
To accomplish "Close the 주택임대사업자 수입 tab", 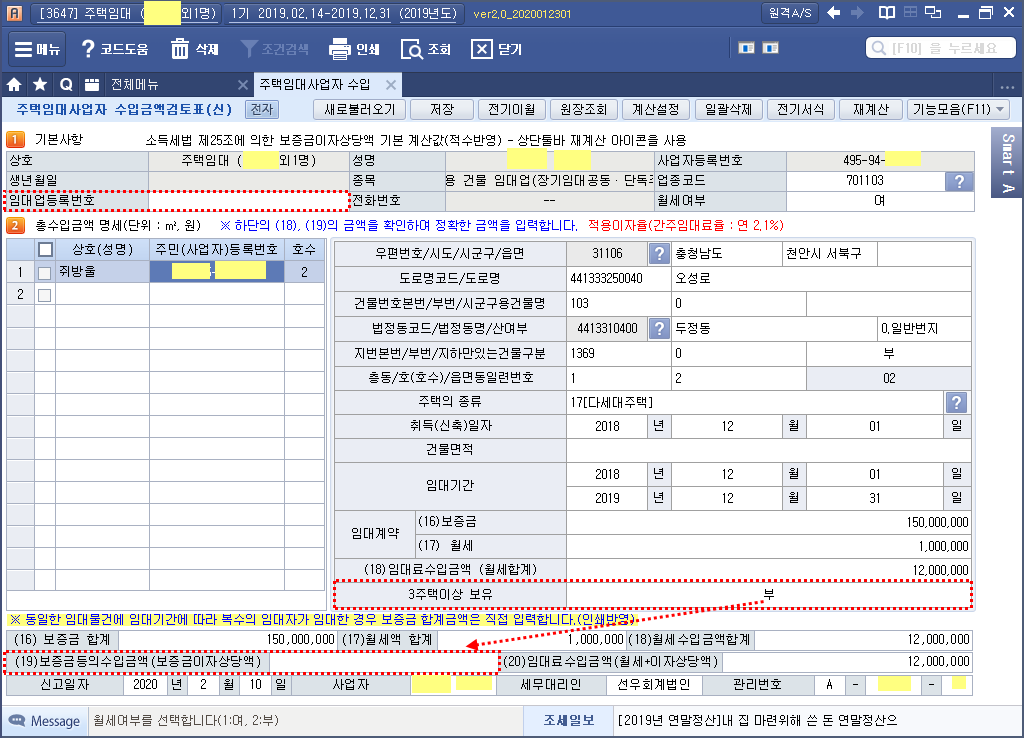I will 391,85.
